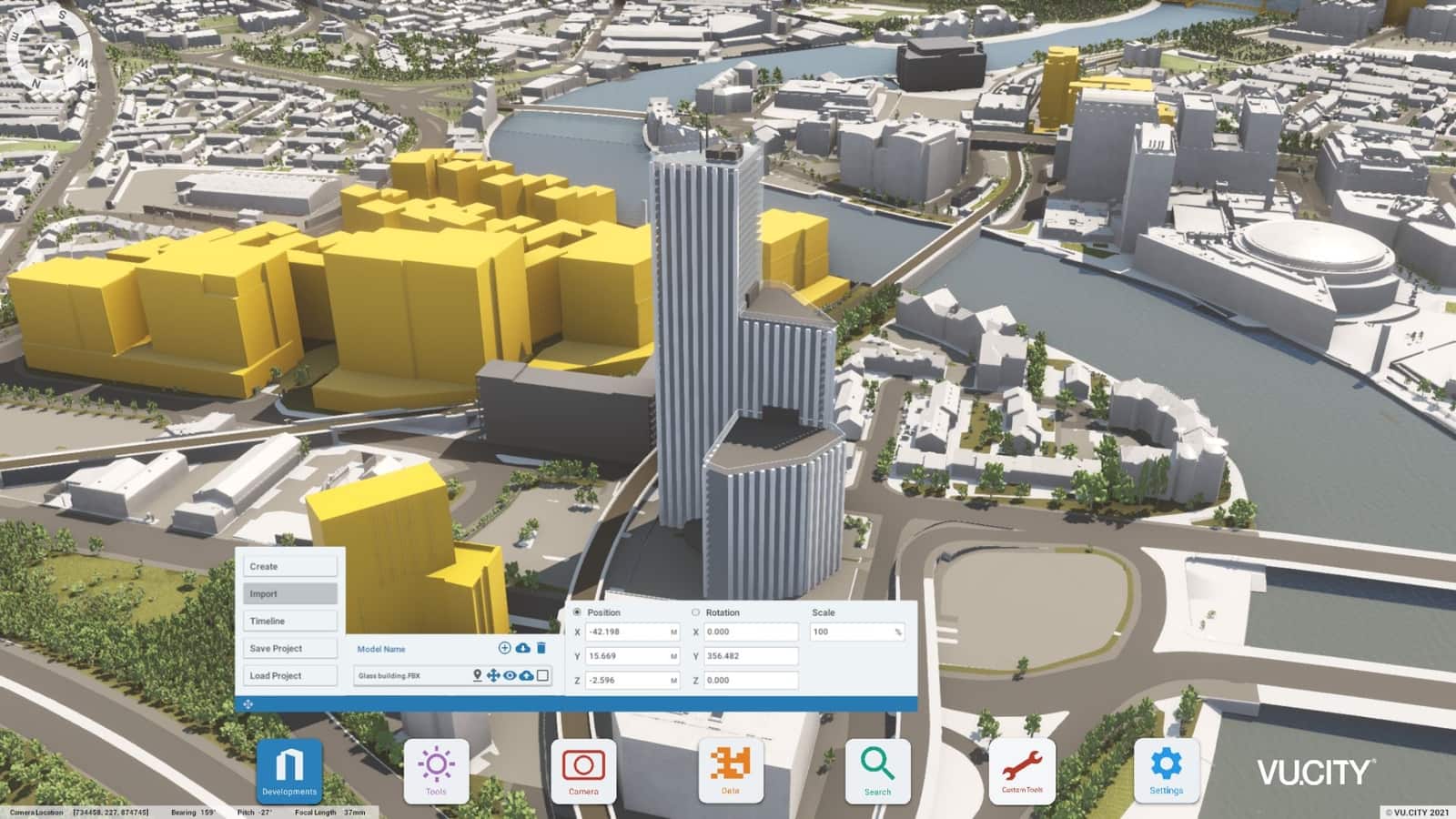The width and height of the screenshot is (1456, 819).
Task: Upload Glass building.FBX via its cloud icon
Action: [528, 674]
